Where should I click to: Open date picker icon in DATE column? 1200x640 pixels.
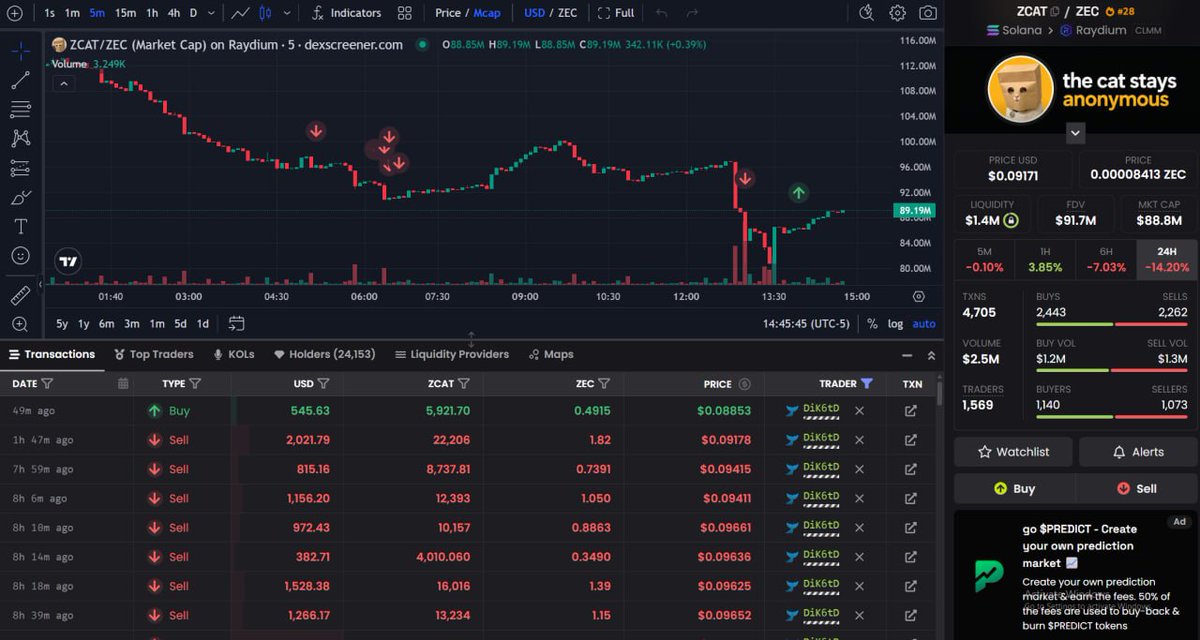[123, 383]
